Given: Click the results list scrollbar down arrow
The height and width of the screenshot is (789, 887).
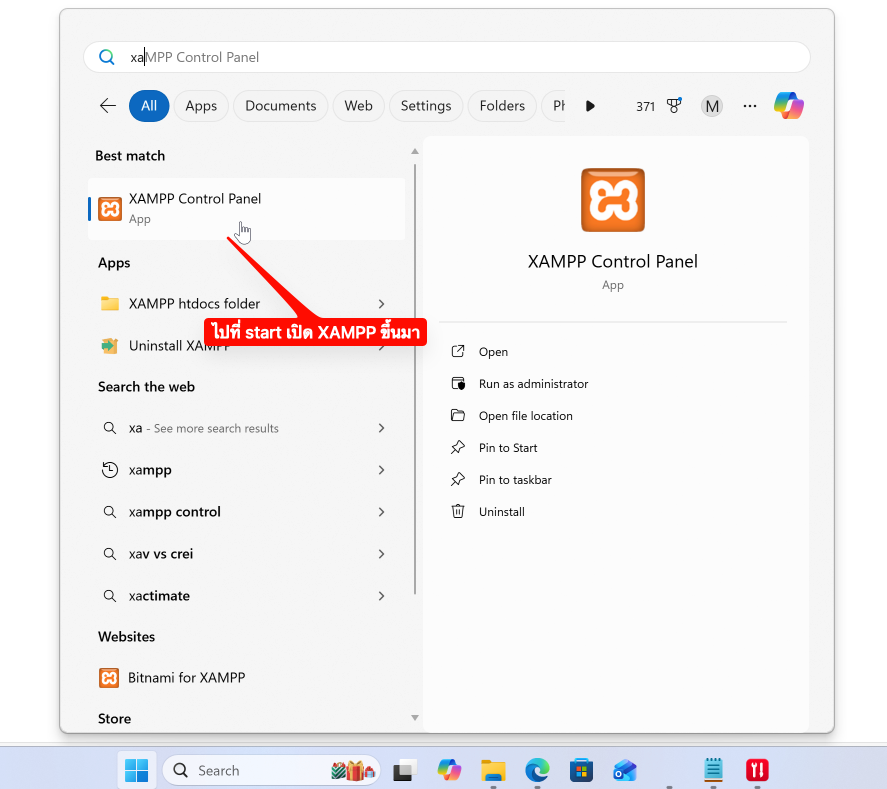Looking at the screenshot, I should coord(415,717).
